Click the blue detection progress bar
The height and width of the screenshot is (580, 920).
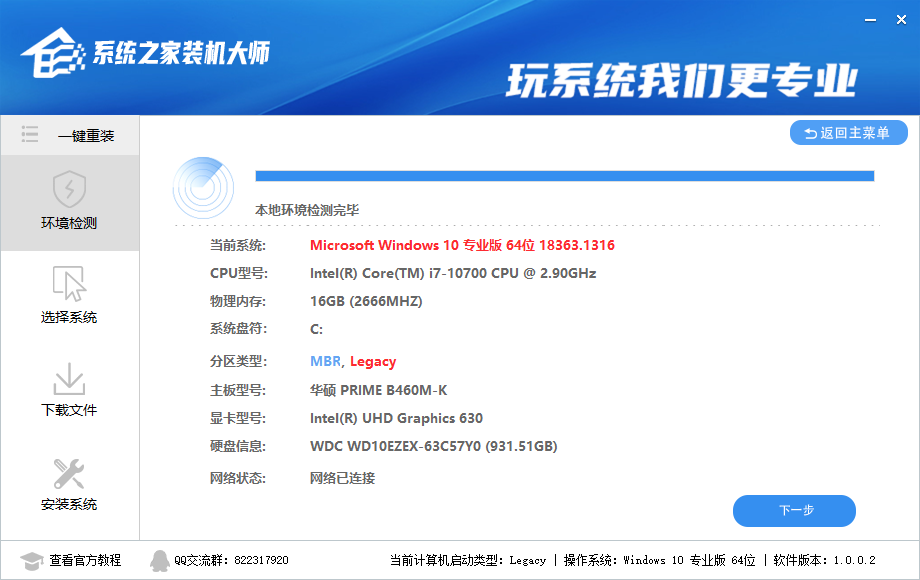pos(564,176)
